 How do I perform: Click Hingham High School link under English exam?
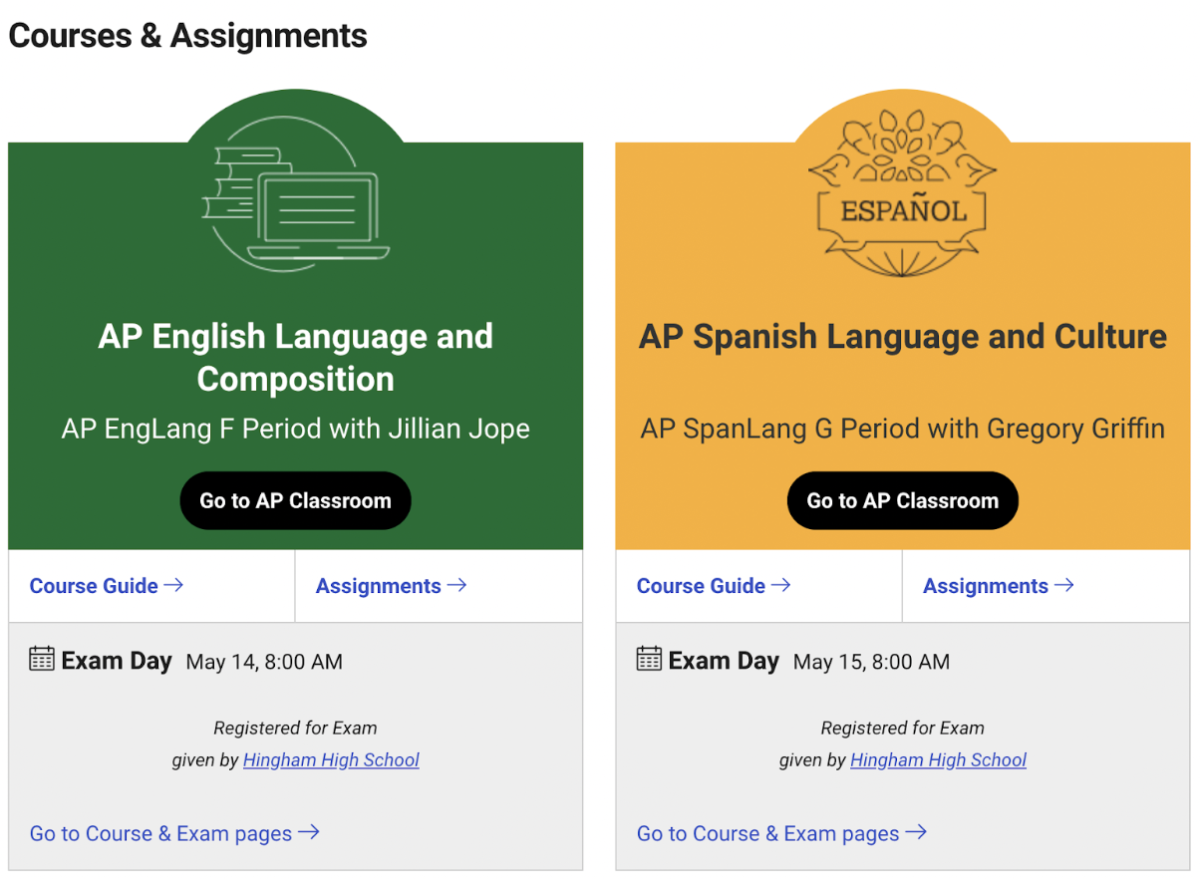331,760
